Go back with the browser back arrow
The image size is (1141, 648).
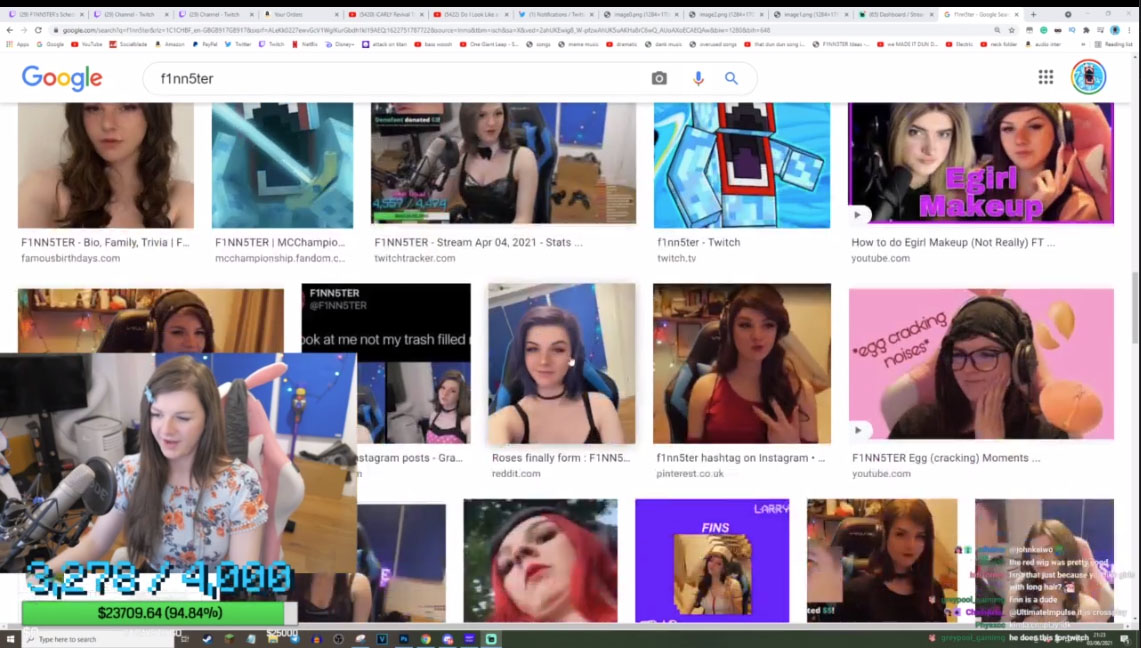[9, 31]
